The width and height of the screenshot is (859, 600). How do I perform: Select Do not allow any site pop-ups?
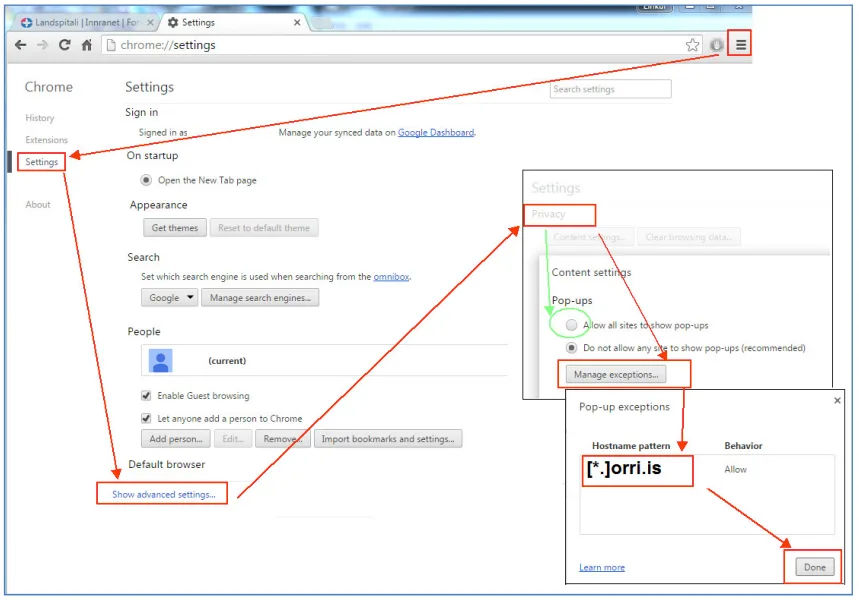point(571,347)
